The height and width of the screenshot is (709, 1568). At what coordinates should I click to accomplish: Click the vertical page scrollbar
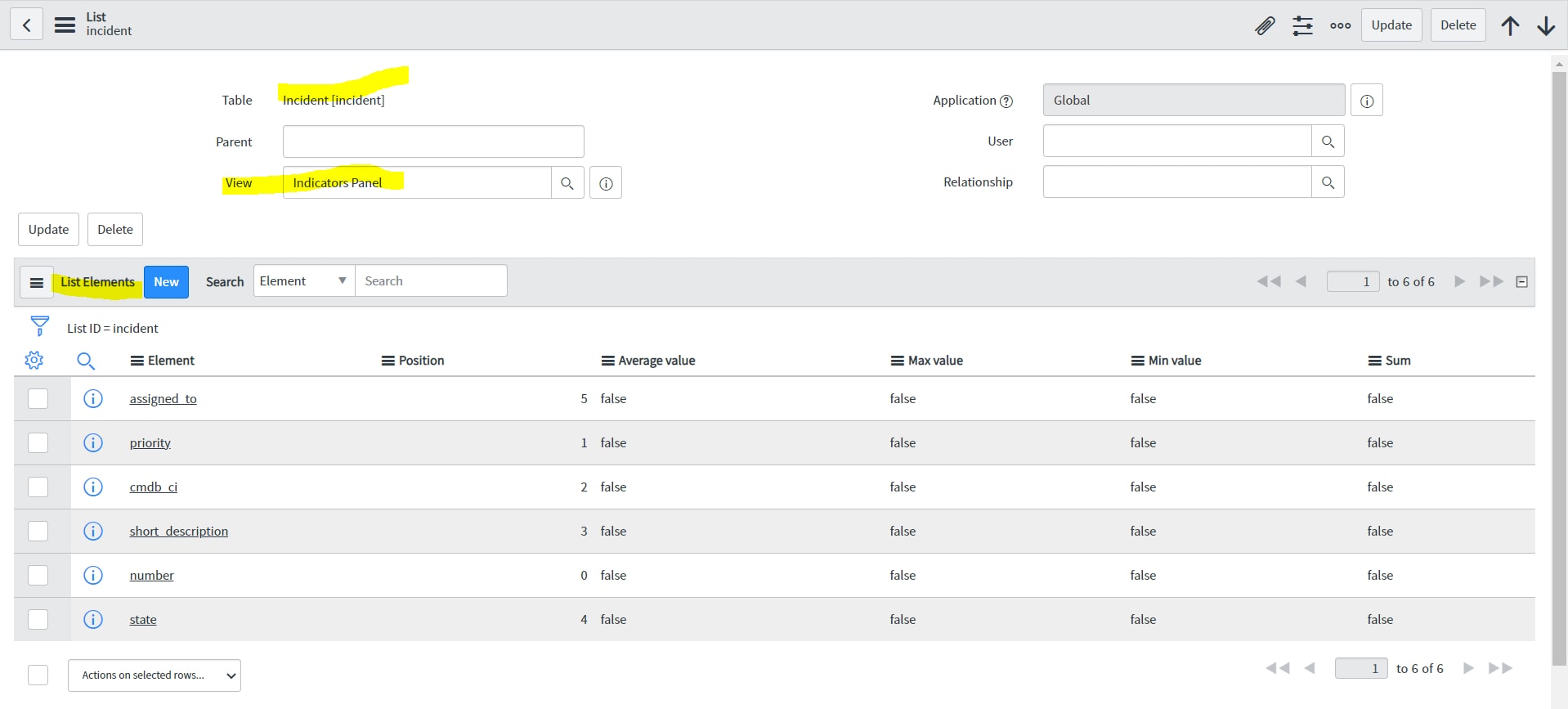1559,368
